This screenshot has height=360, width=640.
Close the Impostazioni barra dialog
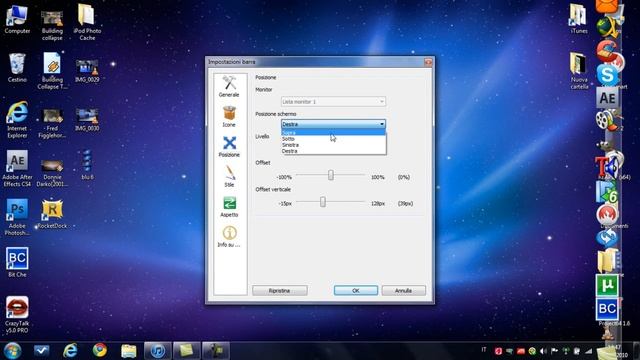[428, 62]
